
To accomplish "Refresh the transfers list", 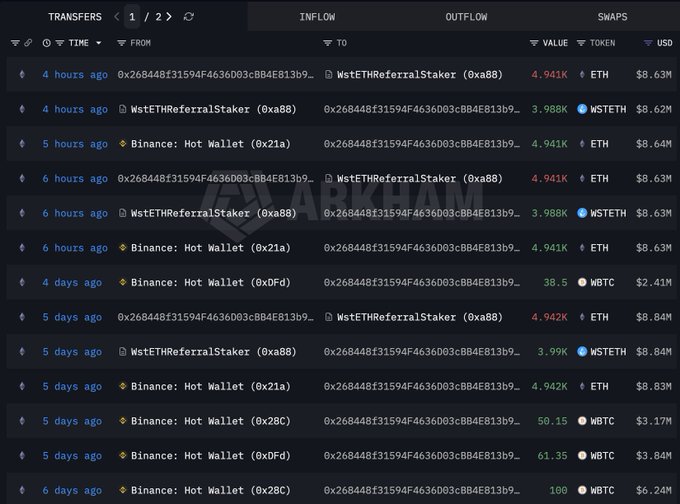I will pyautogui.click(x=188, y=16).
